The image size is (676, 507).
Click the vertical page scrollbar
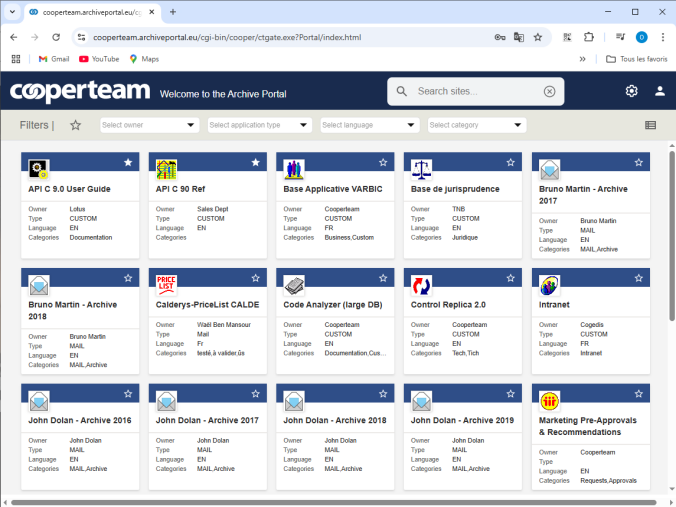pyautogui.click(x=672, y=235)
